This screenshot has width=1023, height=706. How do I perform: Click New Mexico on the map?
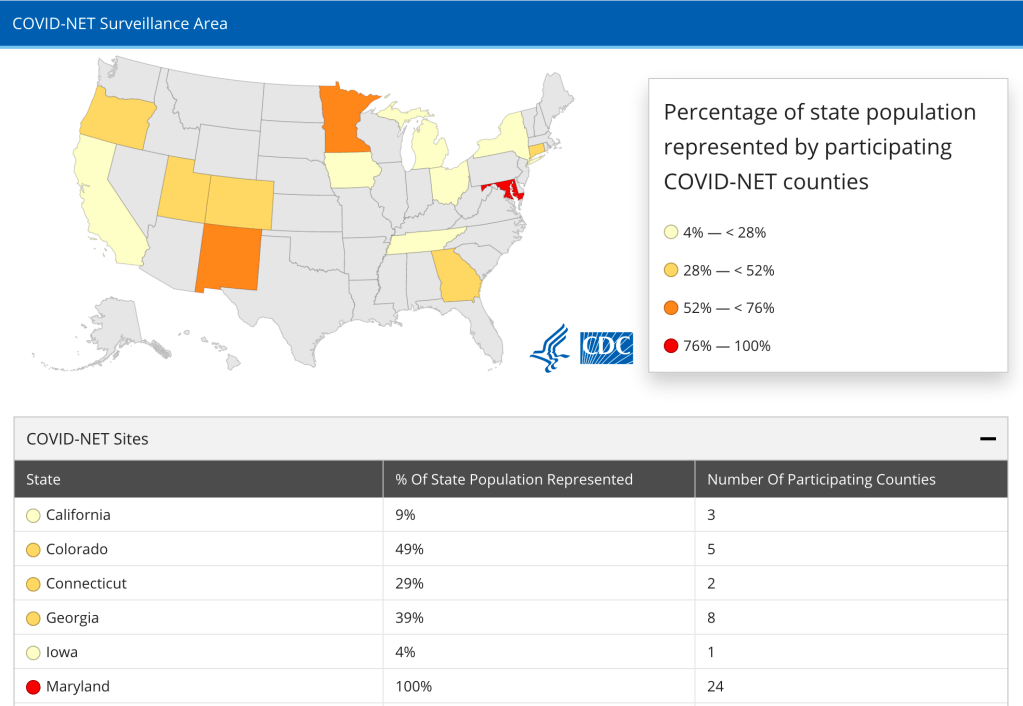234,257
